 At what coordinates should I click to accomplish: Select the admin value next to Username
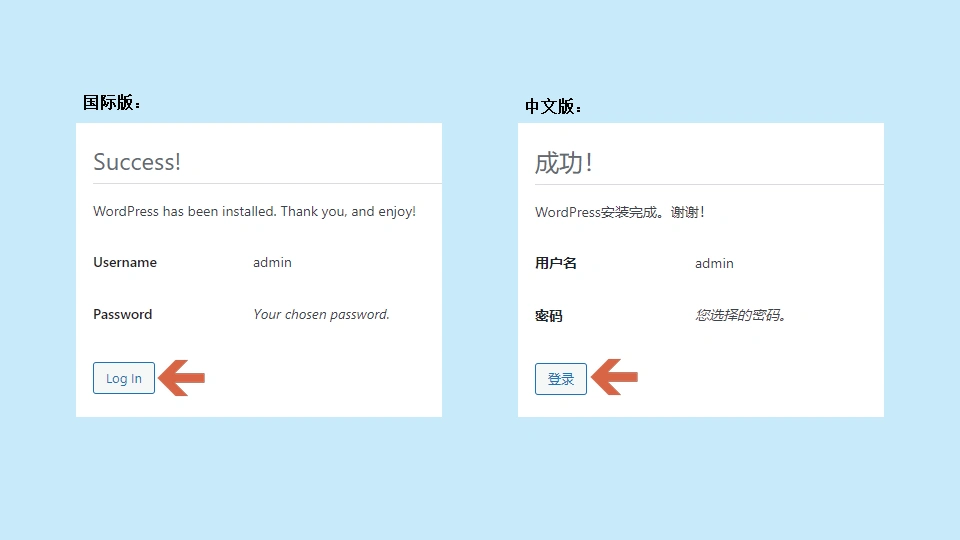272,262
